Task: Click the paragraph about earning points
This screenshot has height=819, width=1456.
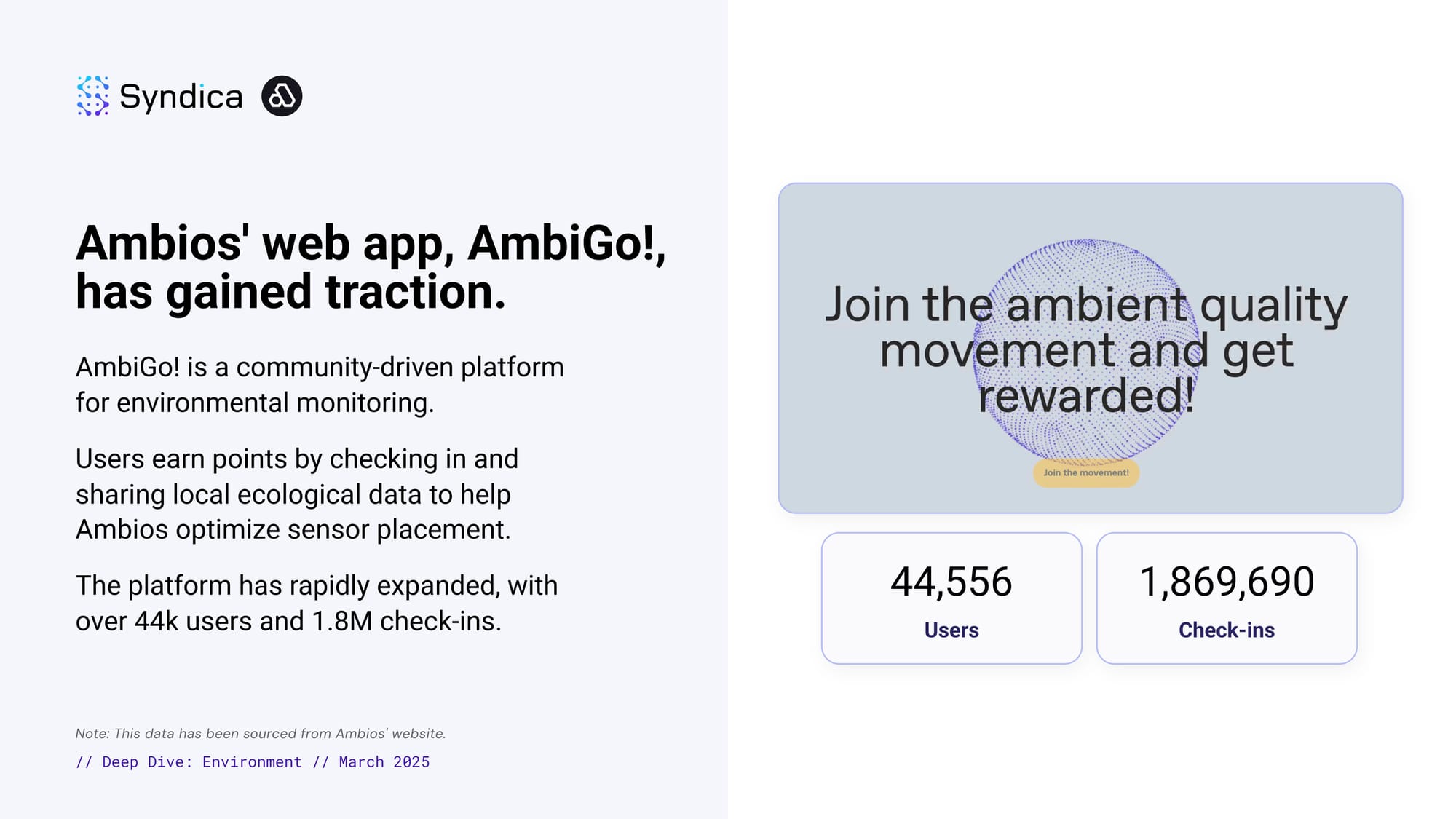Action: (297, 494)
